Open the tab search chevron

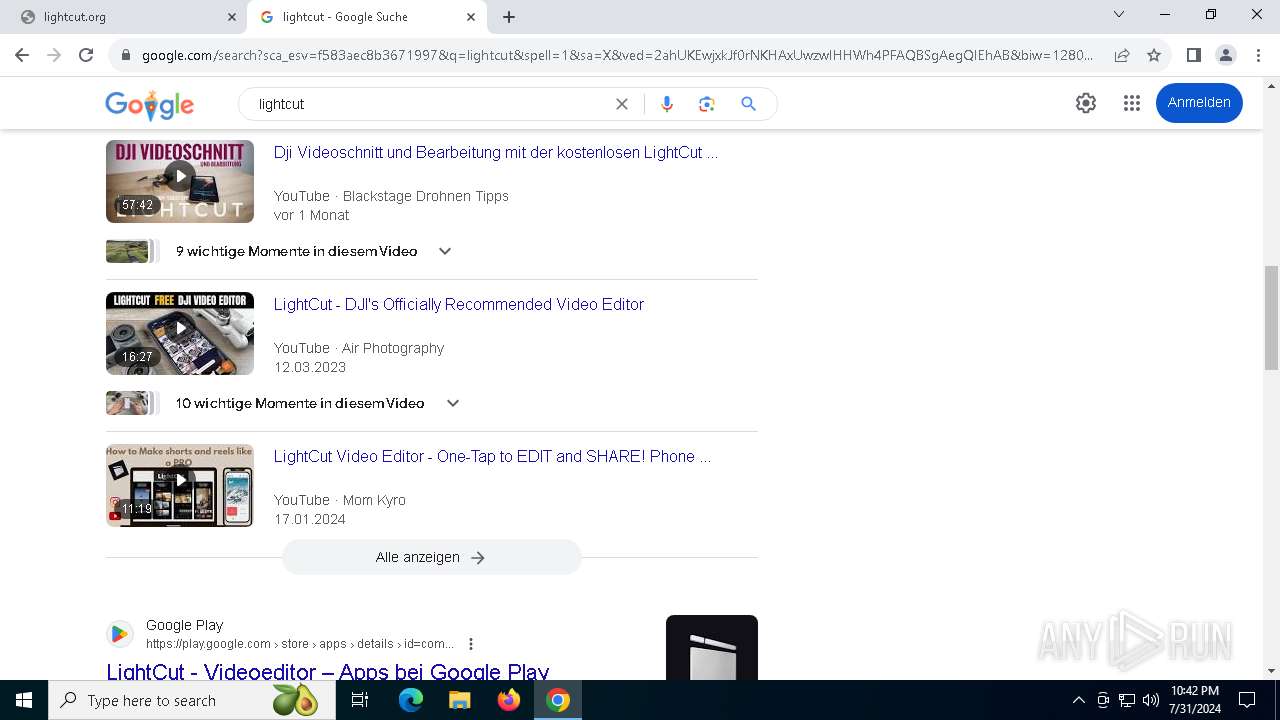click(1119, 14)
